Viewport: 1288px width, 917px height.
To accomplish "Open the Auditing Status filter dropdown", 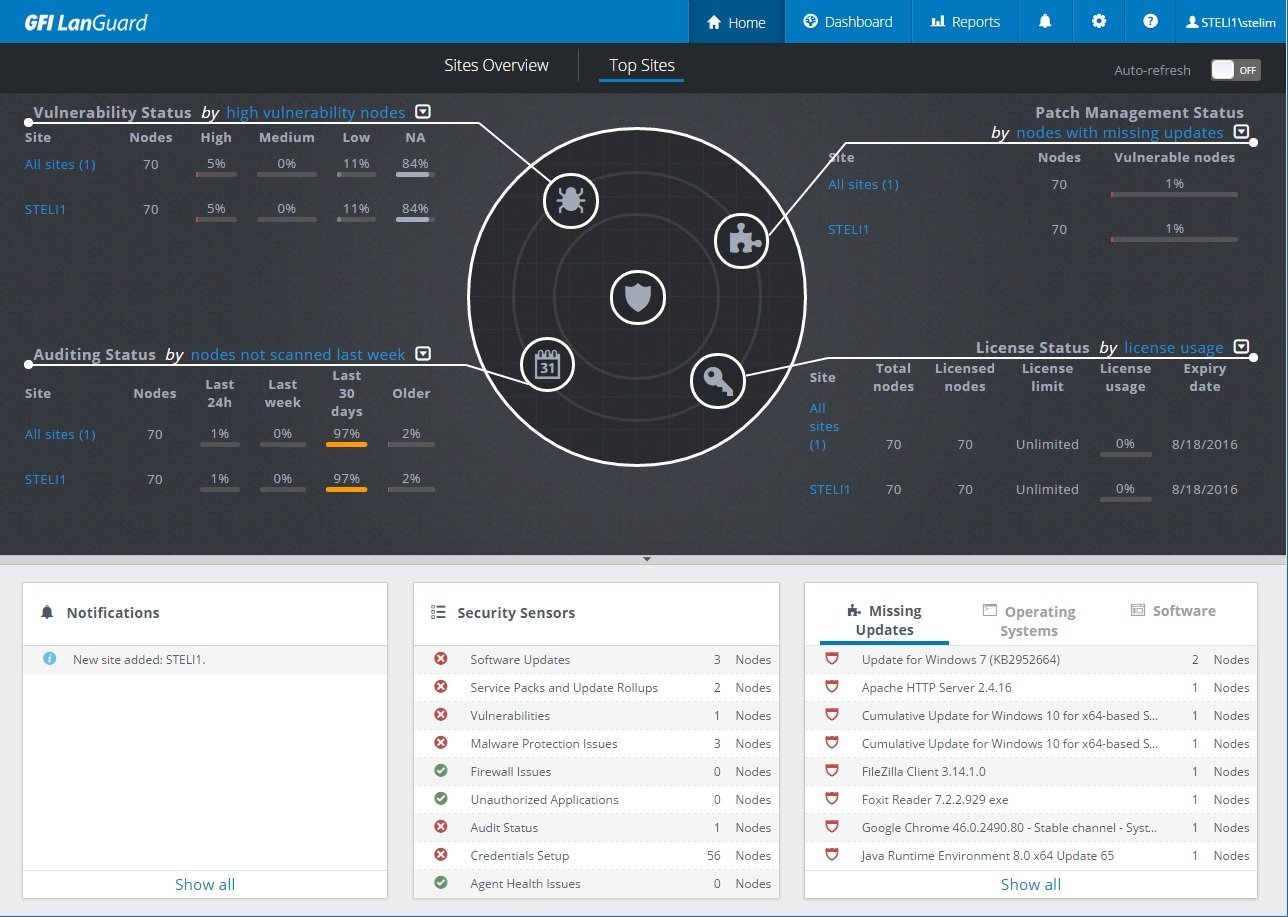I will pos(423,354).
